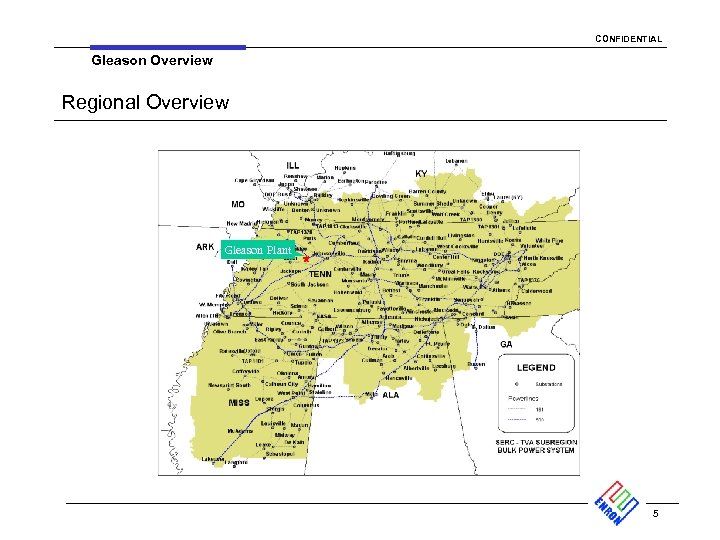Click the New Madrid map label
This screenshot has height=540, width=720.
(x=241, y=224)
